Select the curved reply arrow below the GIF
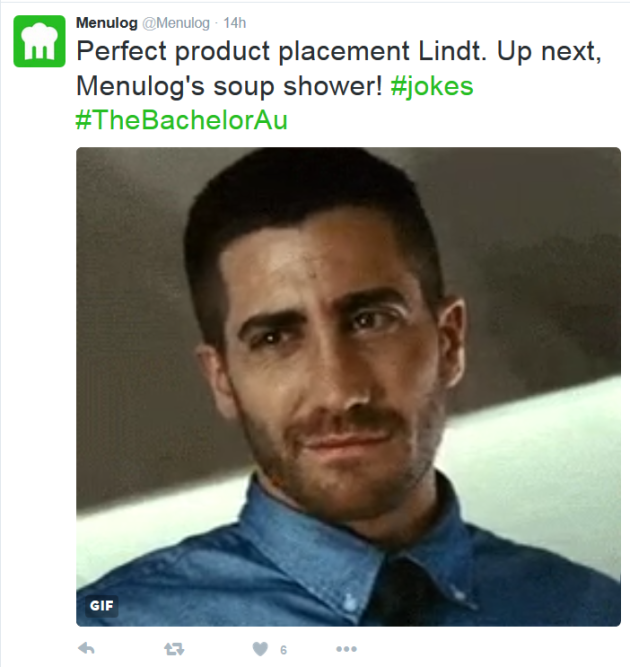 click(86, 649)
